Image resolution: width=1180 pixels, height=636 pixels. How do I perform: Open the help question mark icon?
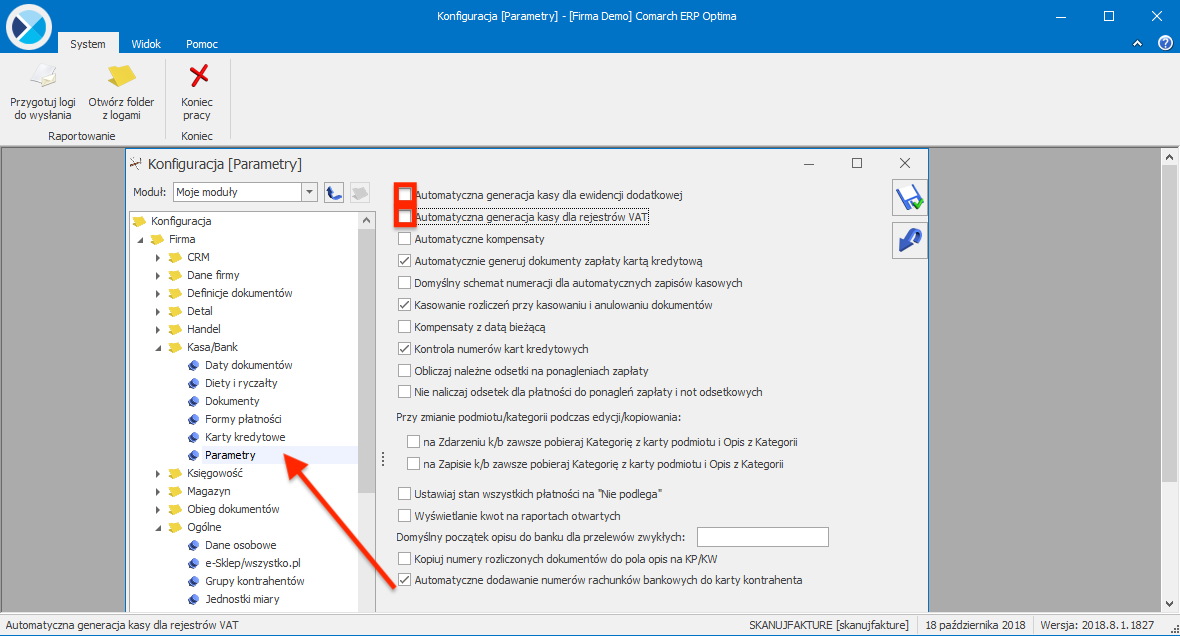(x=1164, y=43)
